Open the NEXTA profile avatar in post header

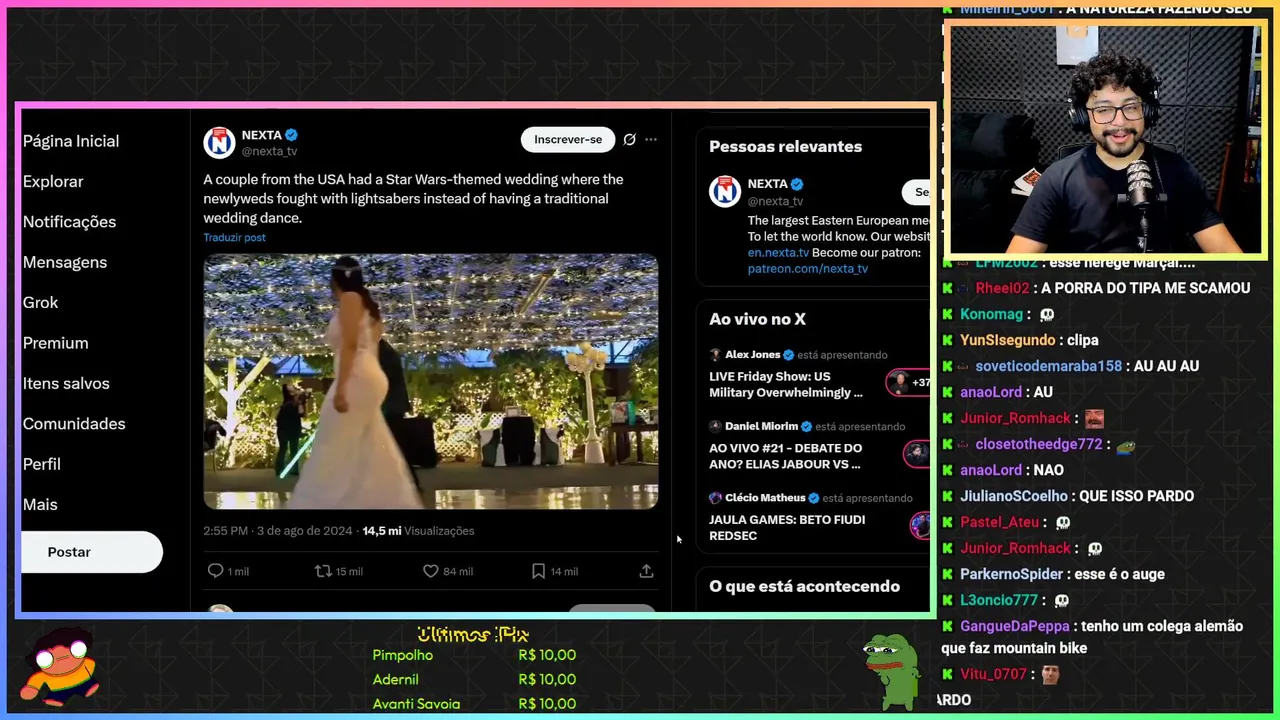219,142
